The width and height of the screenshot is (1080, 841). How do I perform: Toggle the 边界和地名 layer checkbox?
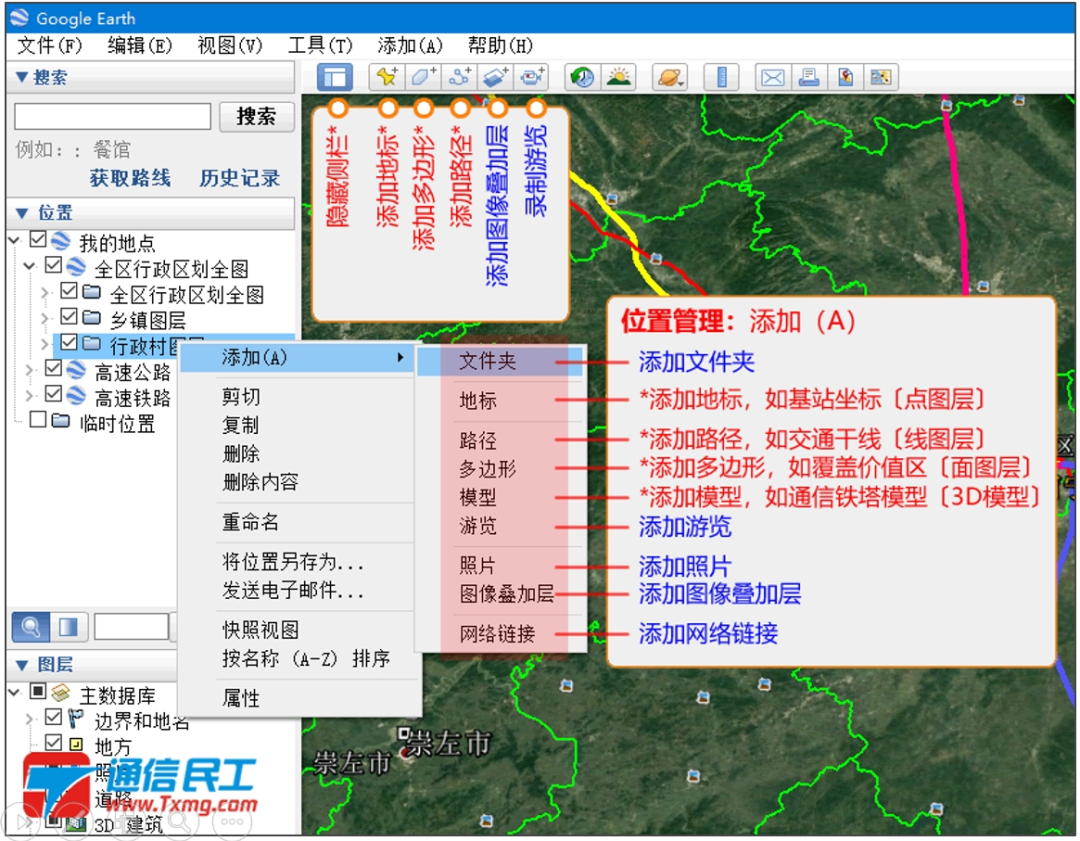(53, 717)
